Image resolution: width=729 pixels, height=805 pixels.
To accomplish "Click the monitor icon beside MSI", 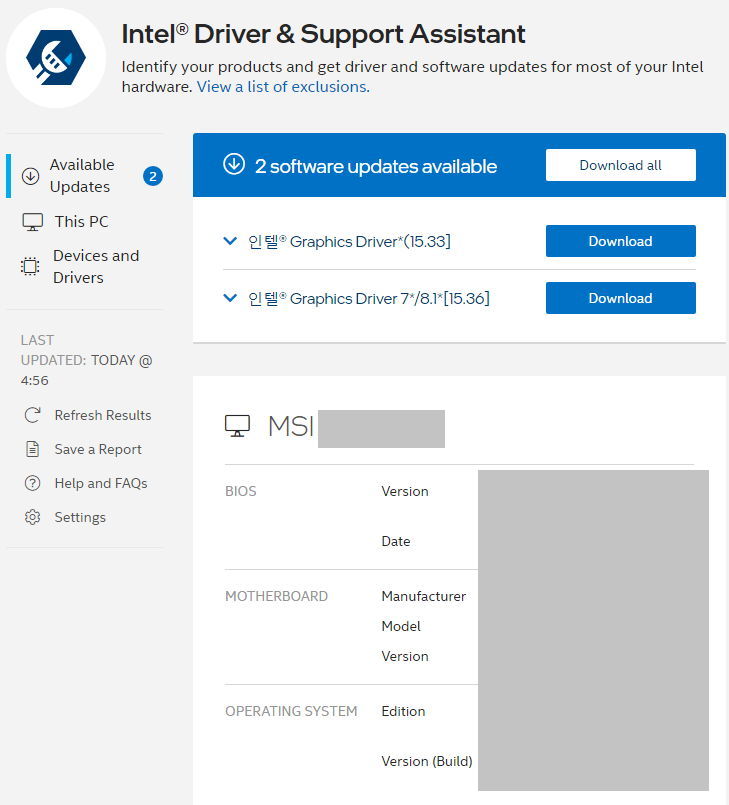I will (237, 426).
